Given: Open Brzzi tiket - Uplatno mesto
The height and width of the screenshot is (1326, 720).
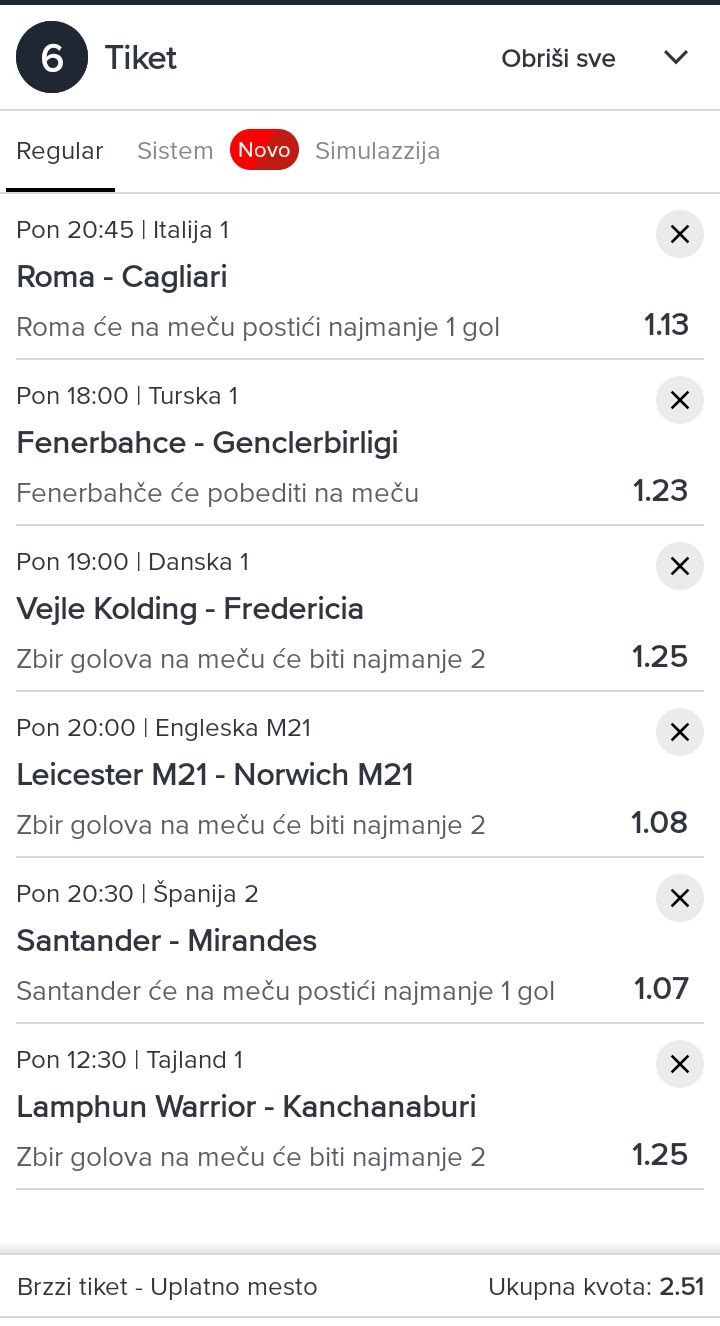Looking at the screenshot, I should pos(167,1287).
